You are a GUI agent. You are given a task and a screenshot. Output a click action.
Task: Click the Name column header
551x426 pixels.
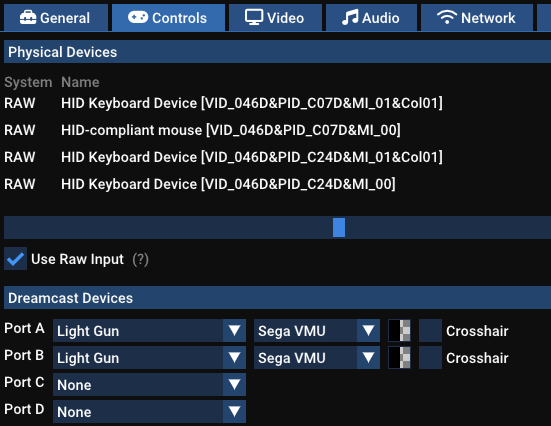click(80, 82)
